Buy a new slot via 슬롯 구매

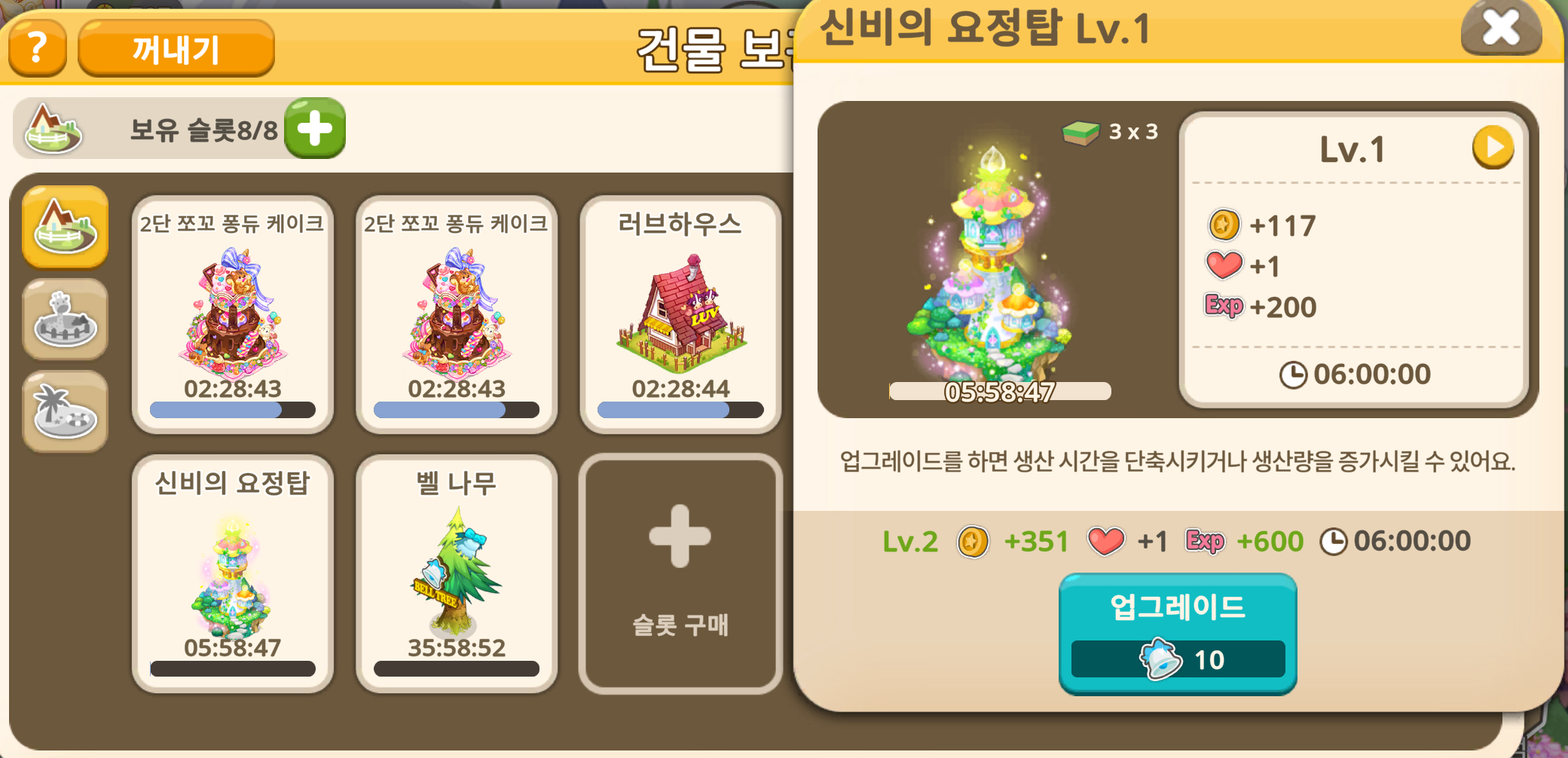680,573
